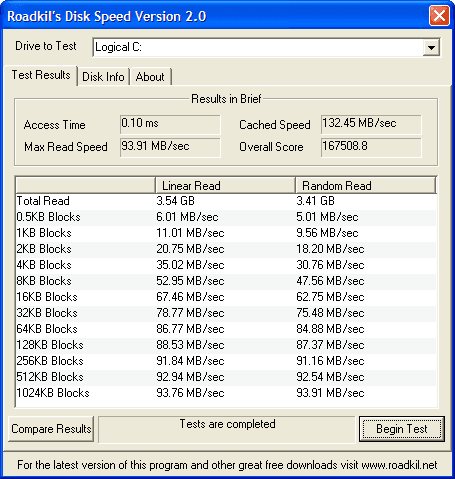
Task: Click the 62.75 MB/sec random read value
Action: [x=330, y=297]
